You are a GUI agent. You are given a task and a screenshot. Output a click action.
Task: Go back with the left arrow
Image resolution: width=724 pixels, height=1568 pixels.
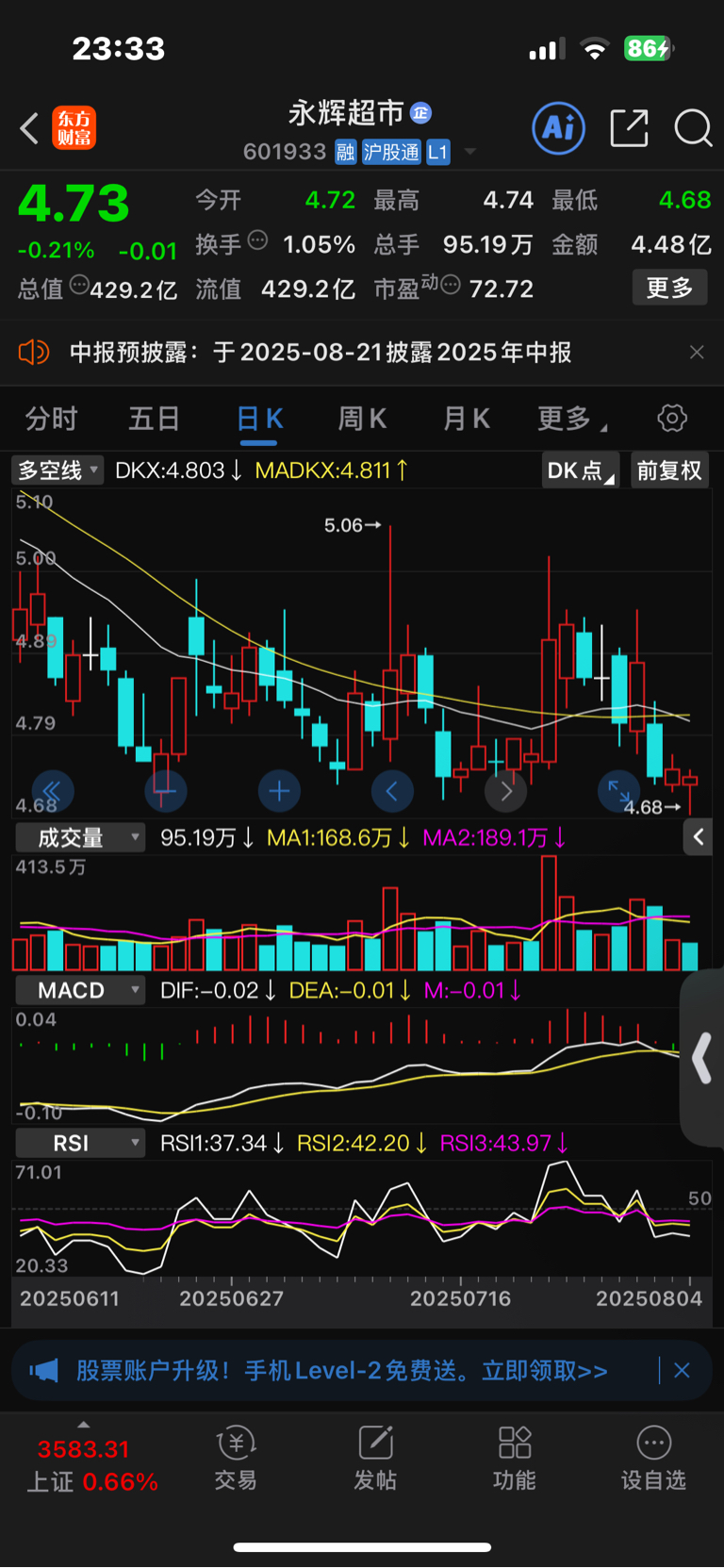click(29, 128)
